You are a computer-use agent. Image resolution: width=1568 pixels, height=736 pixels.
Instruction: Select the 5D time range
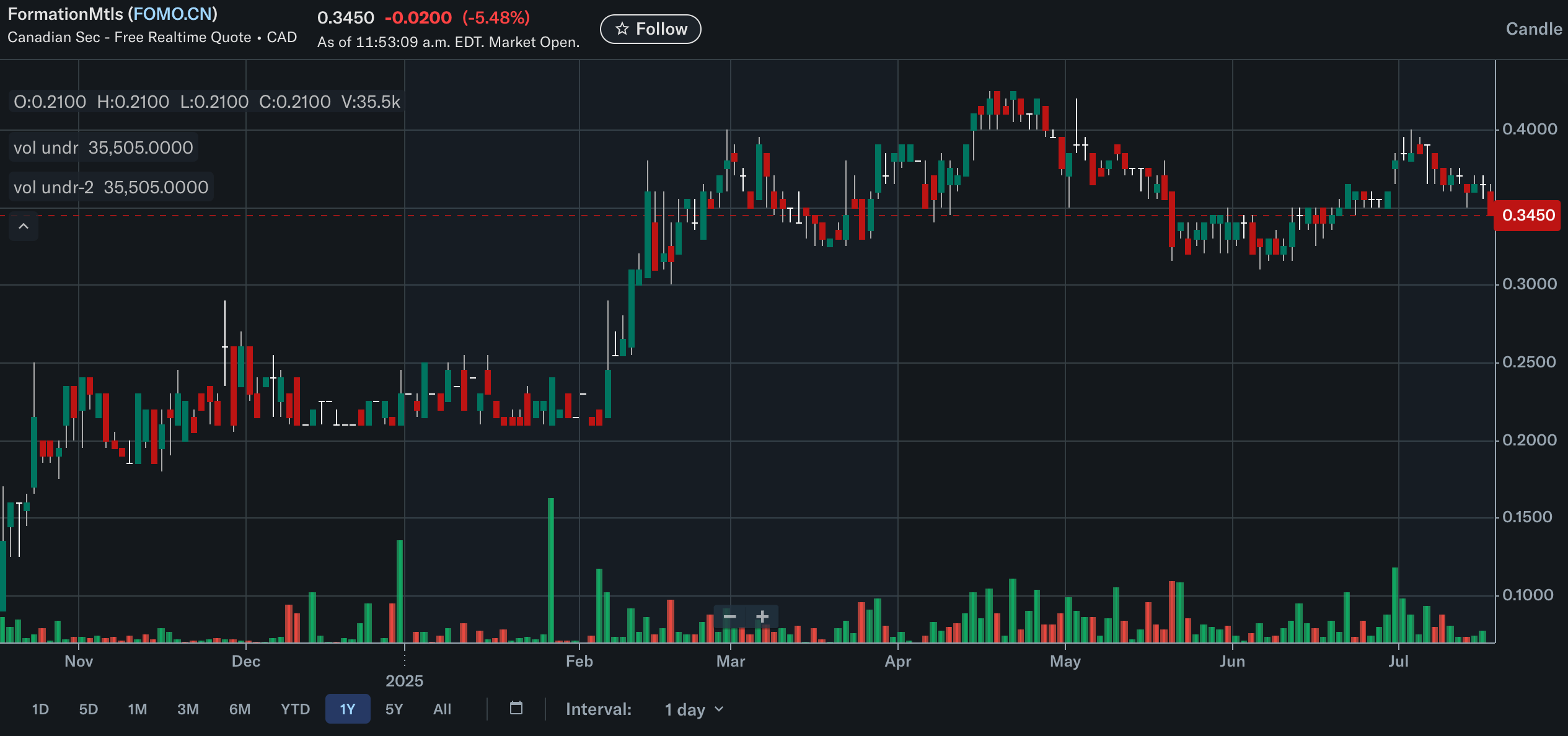point(88,709)
